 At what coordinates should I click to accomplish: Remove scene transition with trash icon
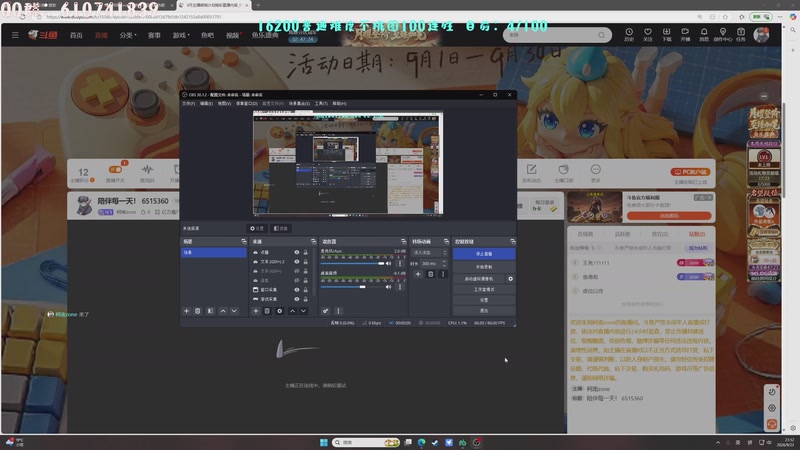(431, 274)
